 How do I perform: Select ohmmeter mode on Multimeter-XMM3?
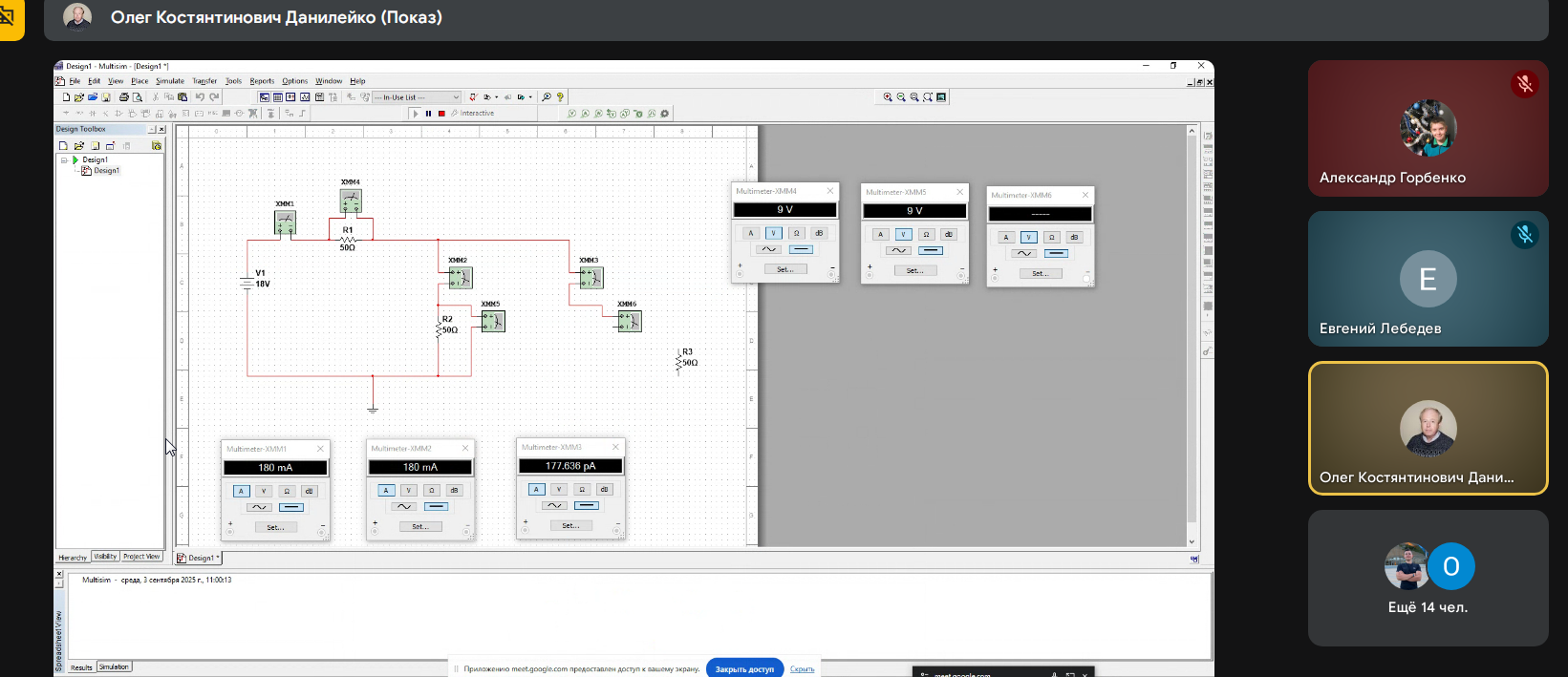[x=581, y=489]
